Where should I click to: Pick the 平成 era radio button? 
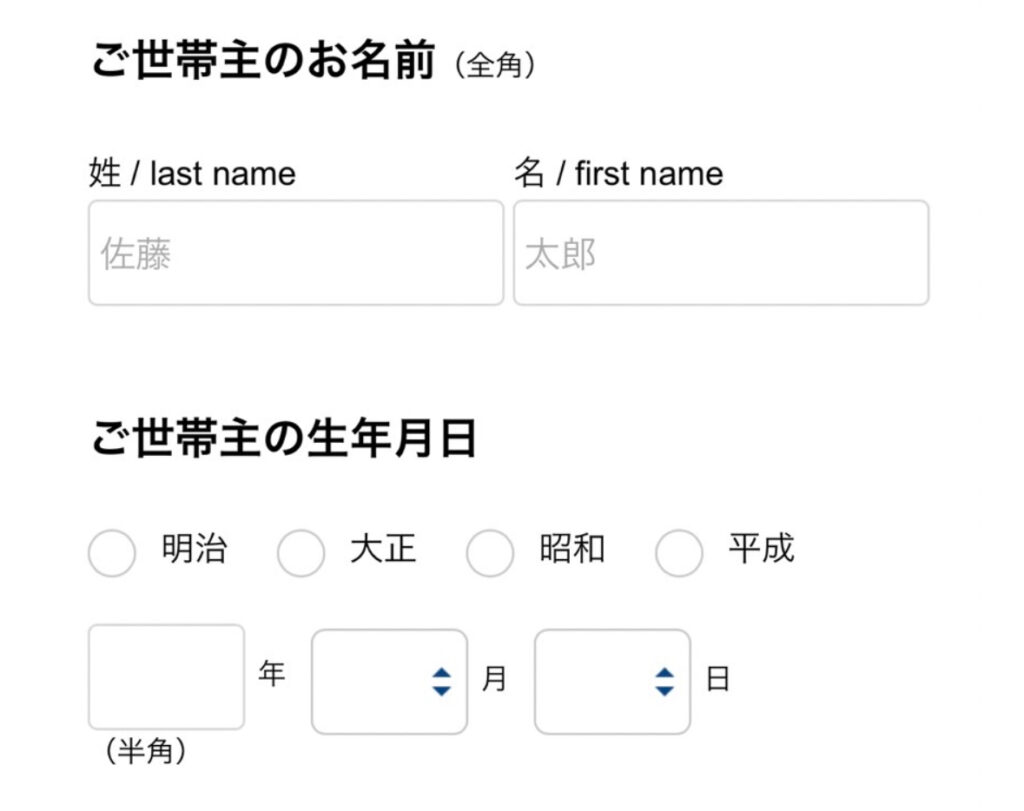point(678,553)
